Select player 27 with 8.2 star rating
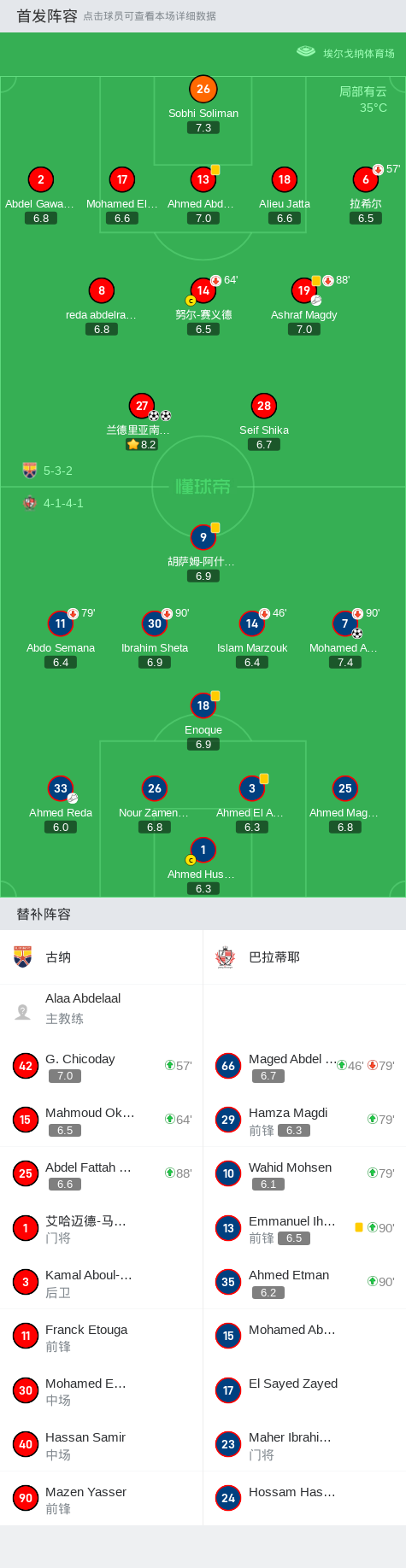406x1568 pixels. [x=142, y=406]
